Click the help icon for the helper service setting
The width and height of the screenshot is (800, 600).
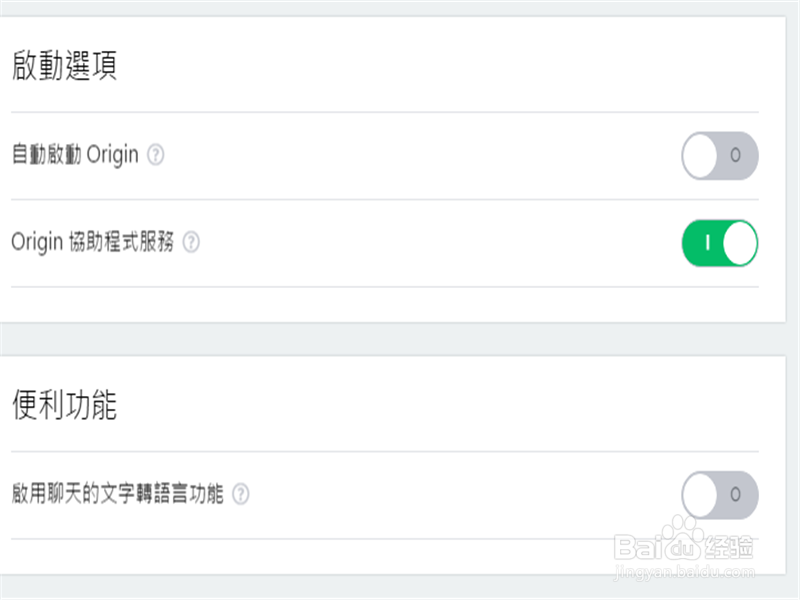pyautogui.click(x=190, y=242)
